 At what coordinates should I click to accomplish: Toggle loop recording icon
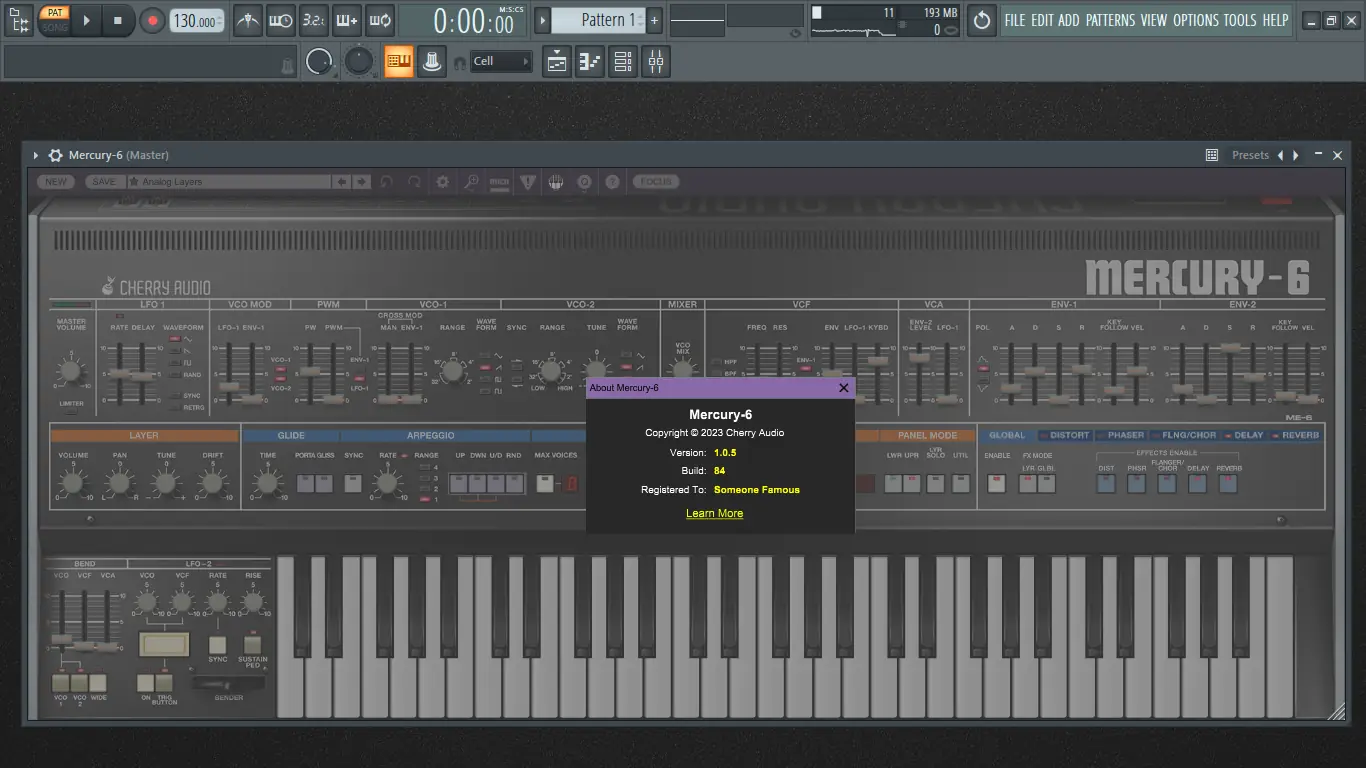[380, 20]
